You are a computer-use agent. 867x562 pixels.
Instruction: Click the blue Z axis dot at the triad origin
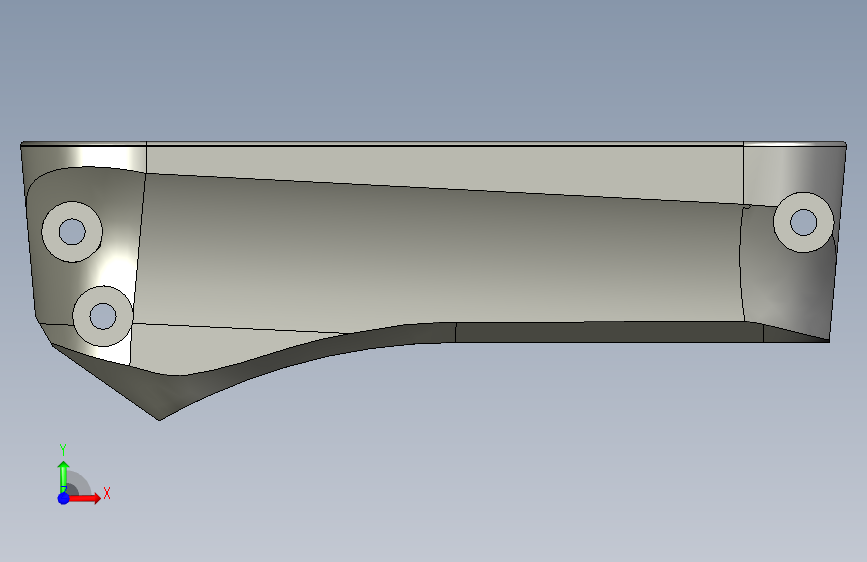point(63,498)
